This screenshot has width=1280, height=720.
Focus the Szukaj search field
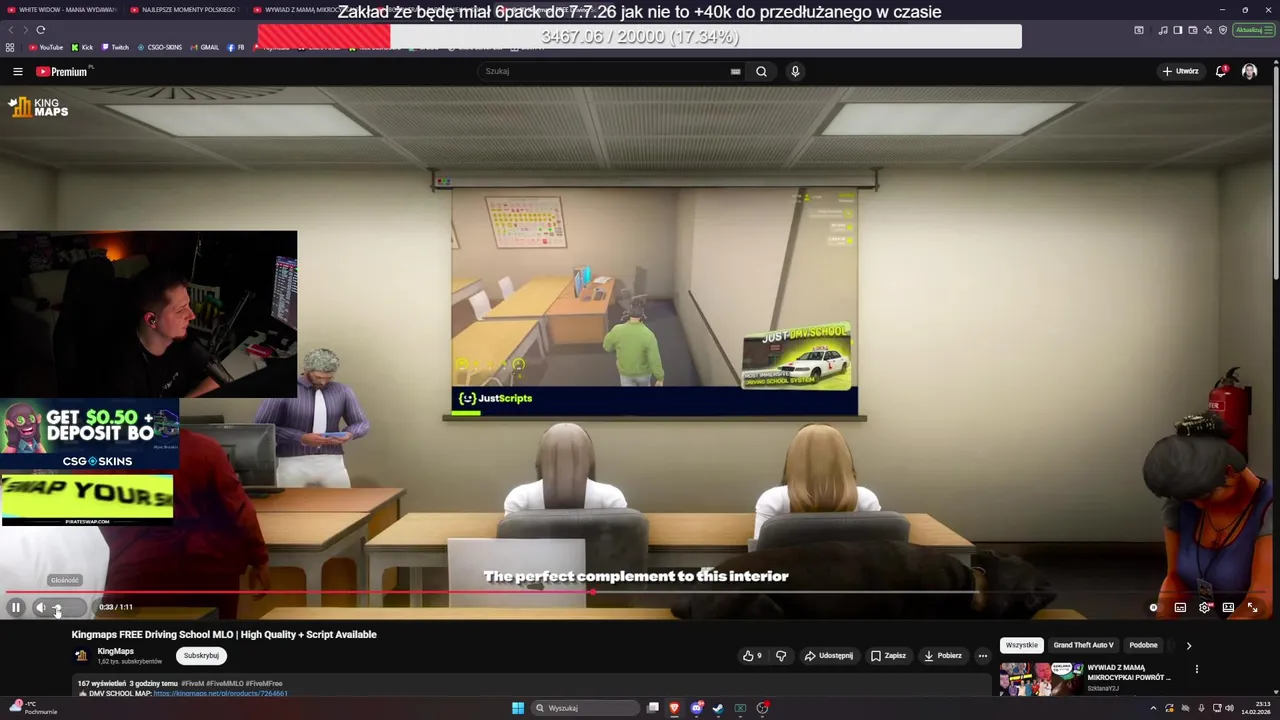[605, 71]
